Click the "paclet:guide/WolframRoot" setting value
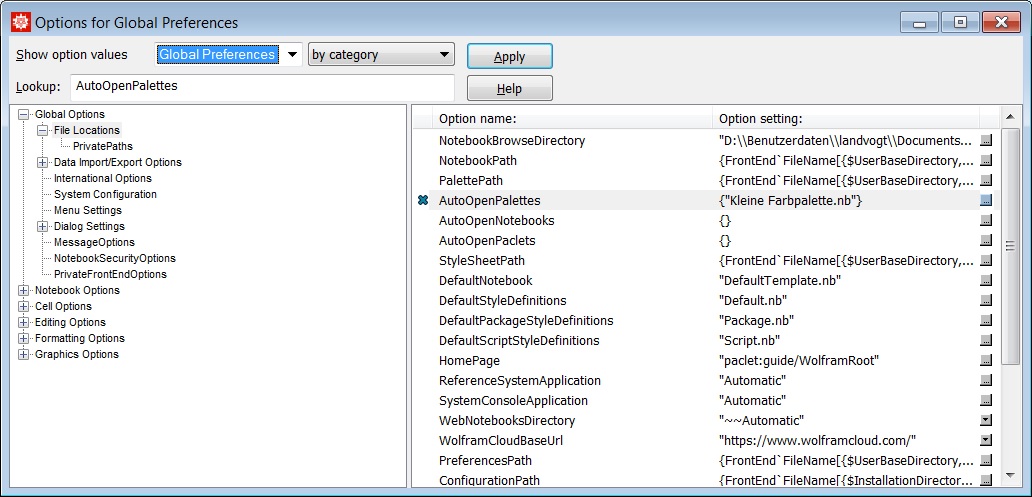 coord(799,360)
